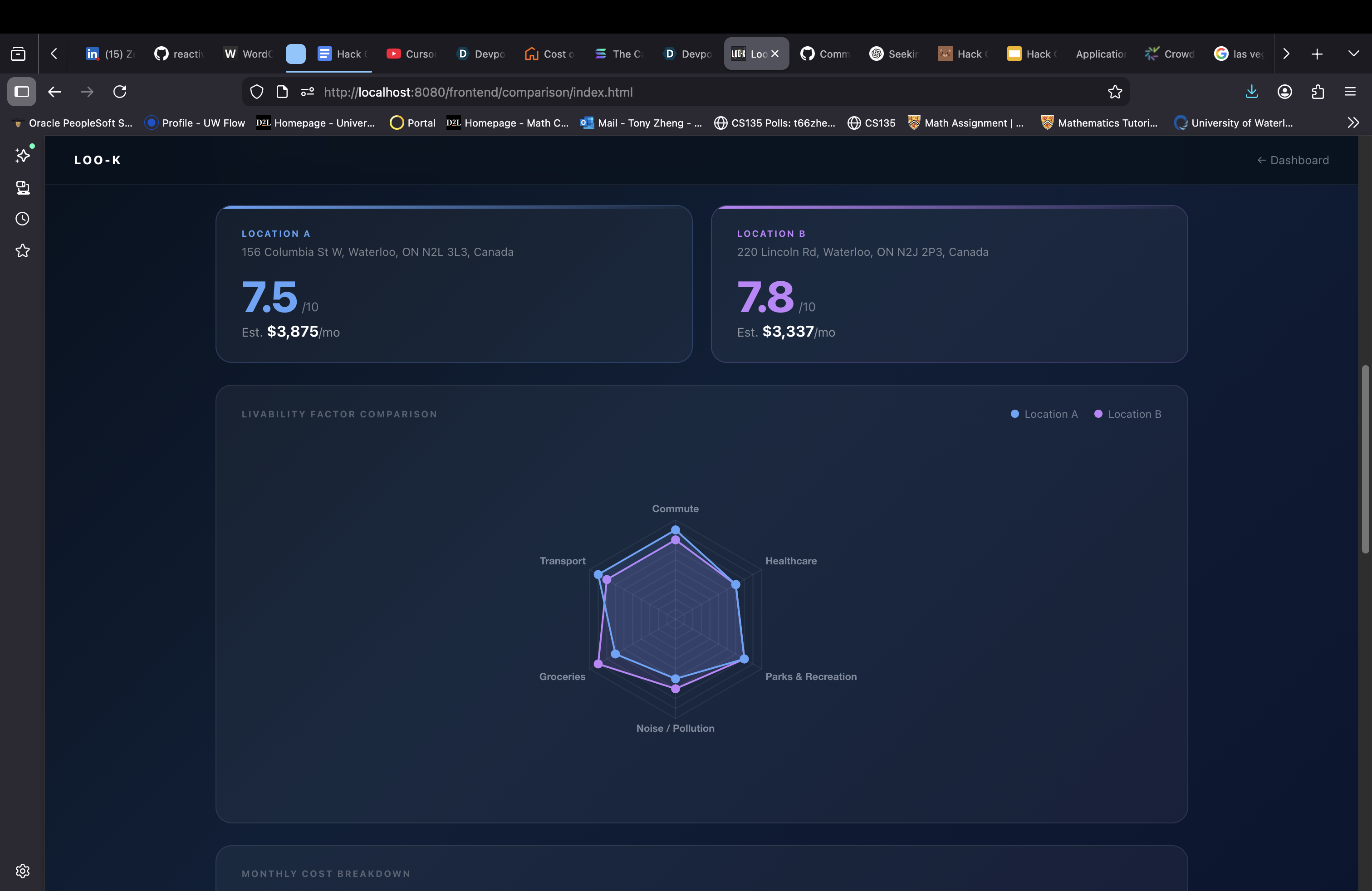1372x891 pixels.
Task: Expand the list all tabs chevron
Action: pos(1353,54)
